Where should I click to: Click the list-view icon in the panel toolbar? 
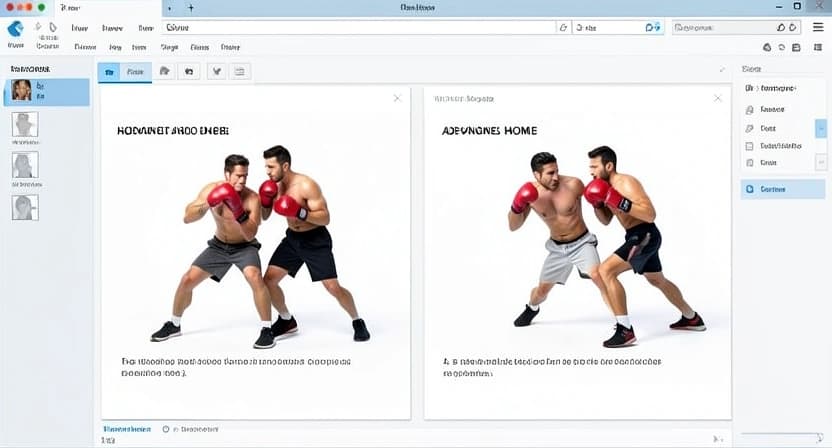240,71
